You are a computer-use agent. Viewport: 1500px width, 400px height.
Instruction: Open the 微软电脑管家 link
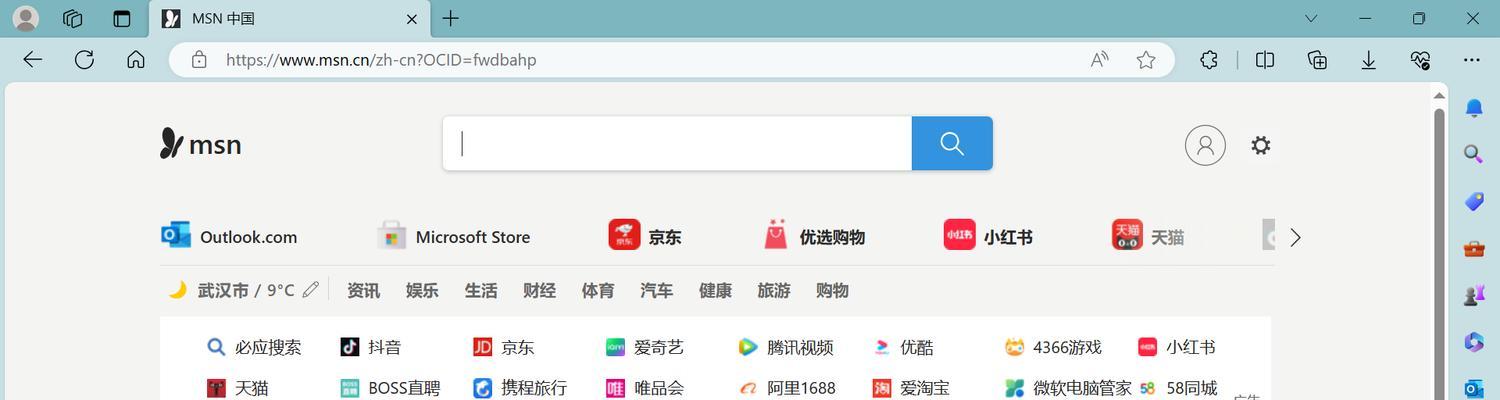[1069, 388]
